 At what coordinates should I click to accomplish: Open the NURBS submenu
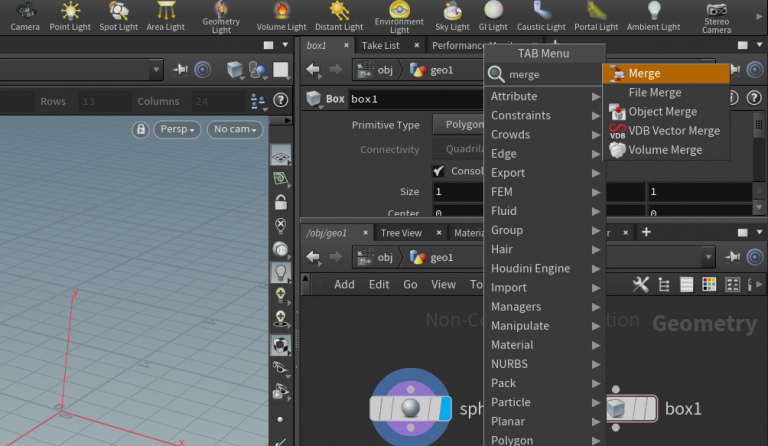(x=545, y=364)
